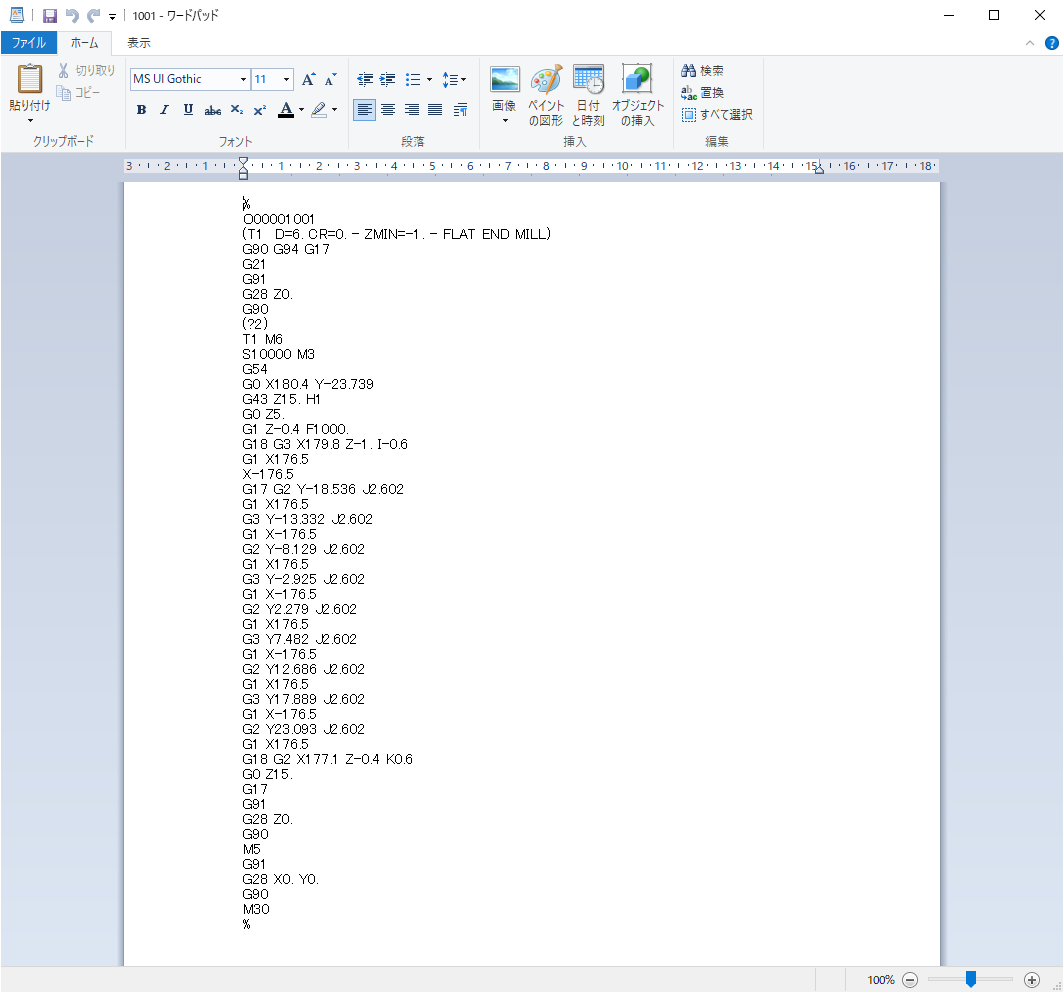Apply the text highlight color

(x=319, y=110)
